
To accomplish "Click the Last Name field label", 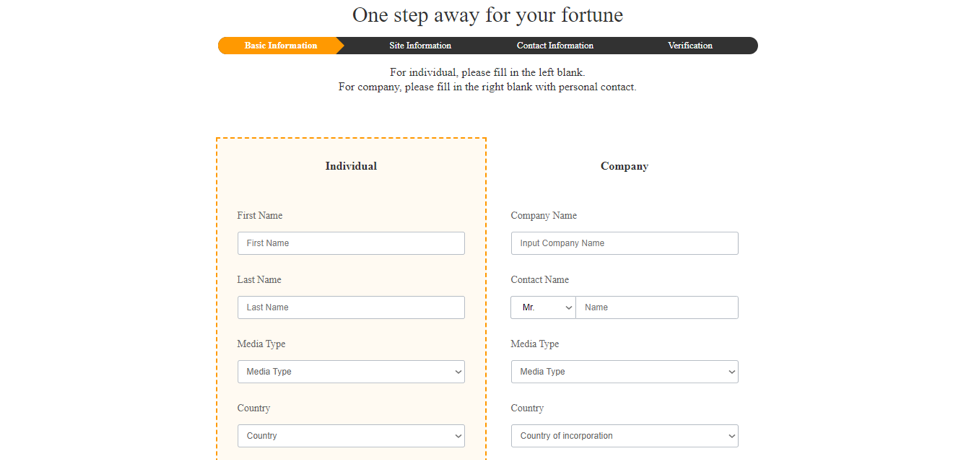I will tap(259, 280).
